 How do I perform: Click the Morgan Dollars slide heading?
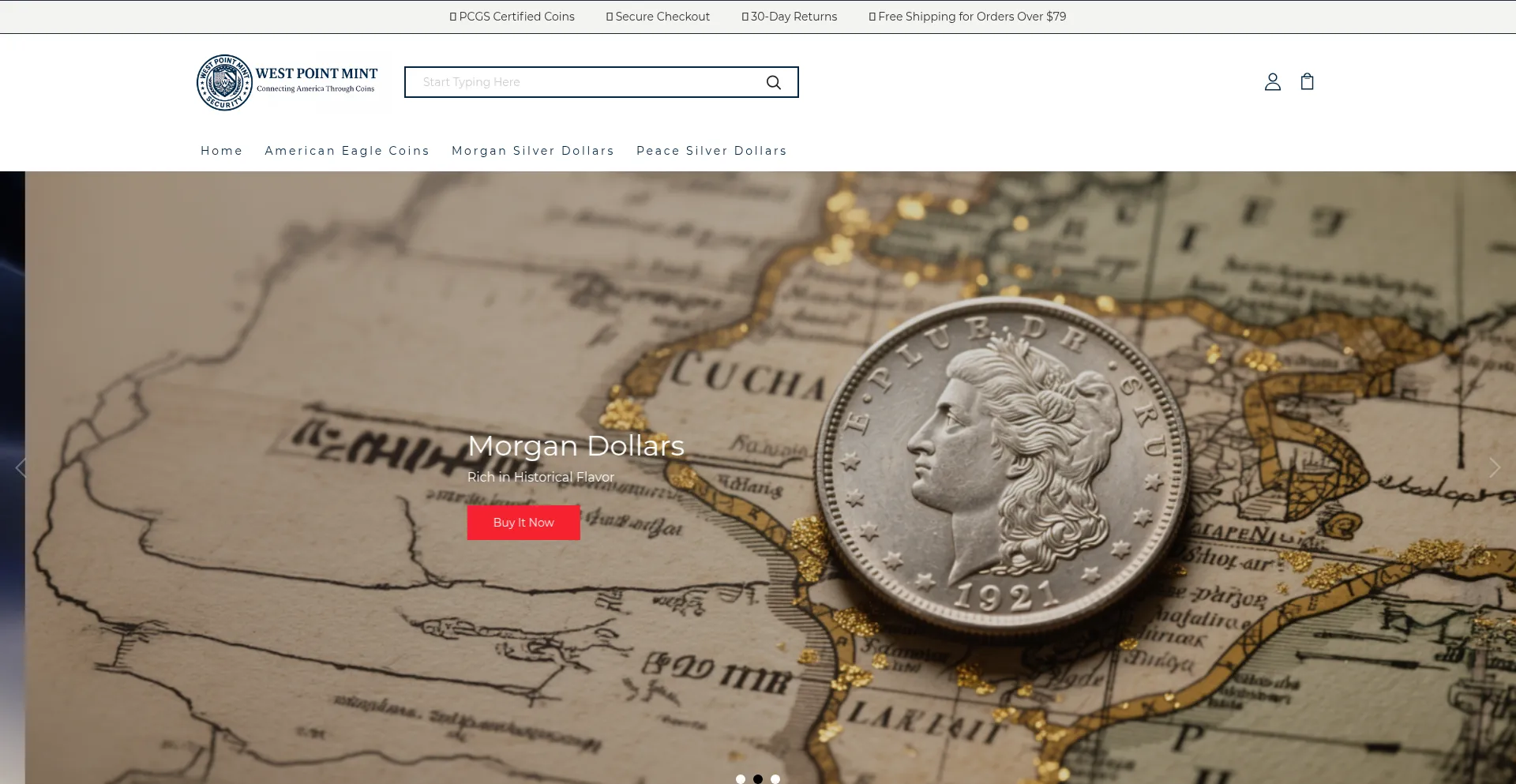(x=576, y=446)
